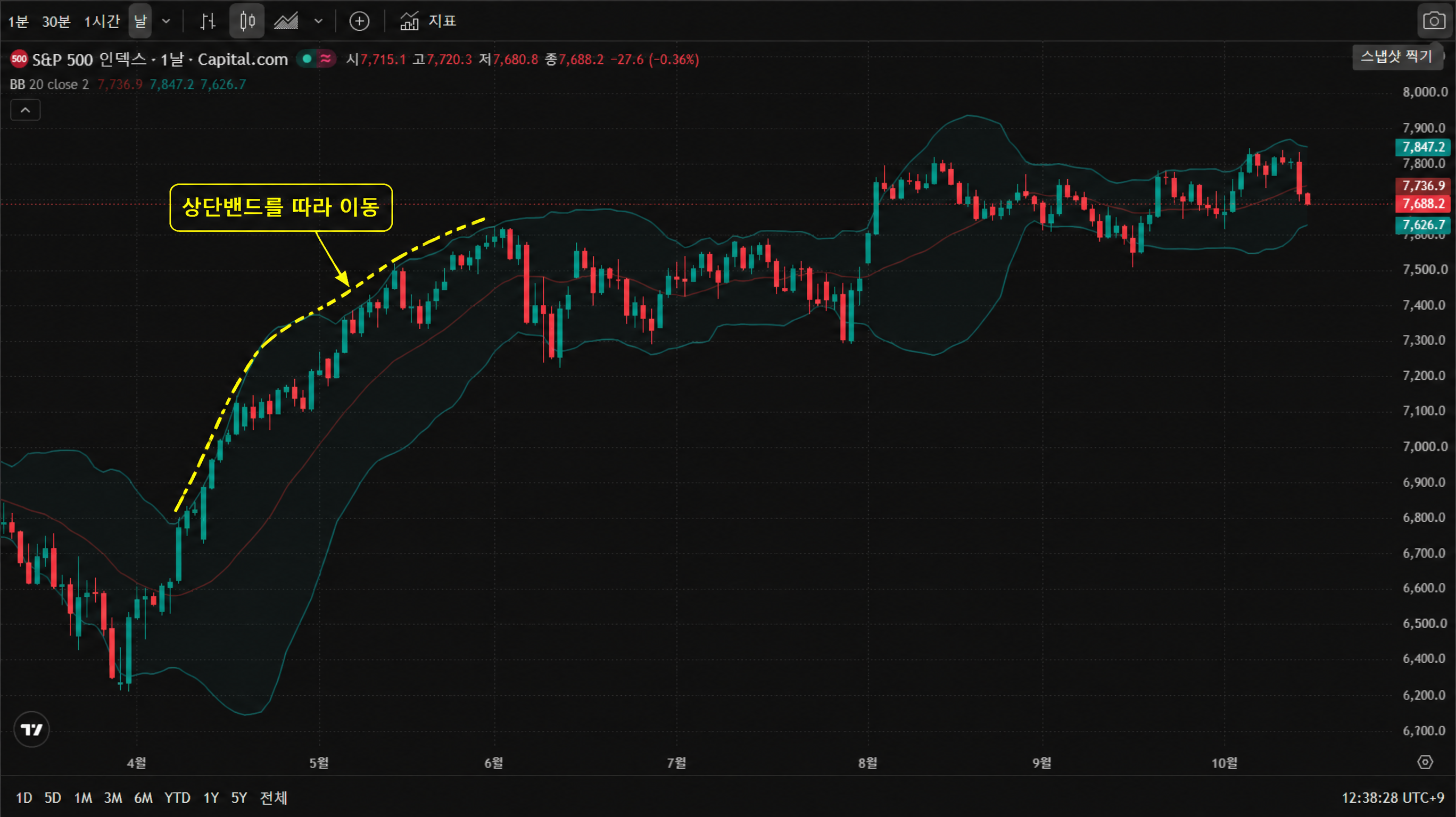The image size is (1456, 817).
Task: Click the 8,000.0 price axis value
Action: pos(1425,91)
